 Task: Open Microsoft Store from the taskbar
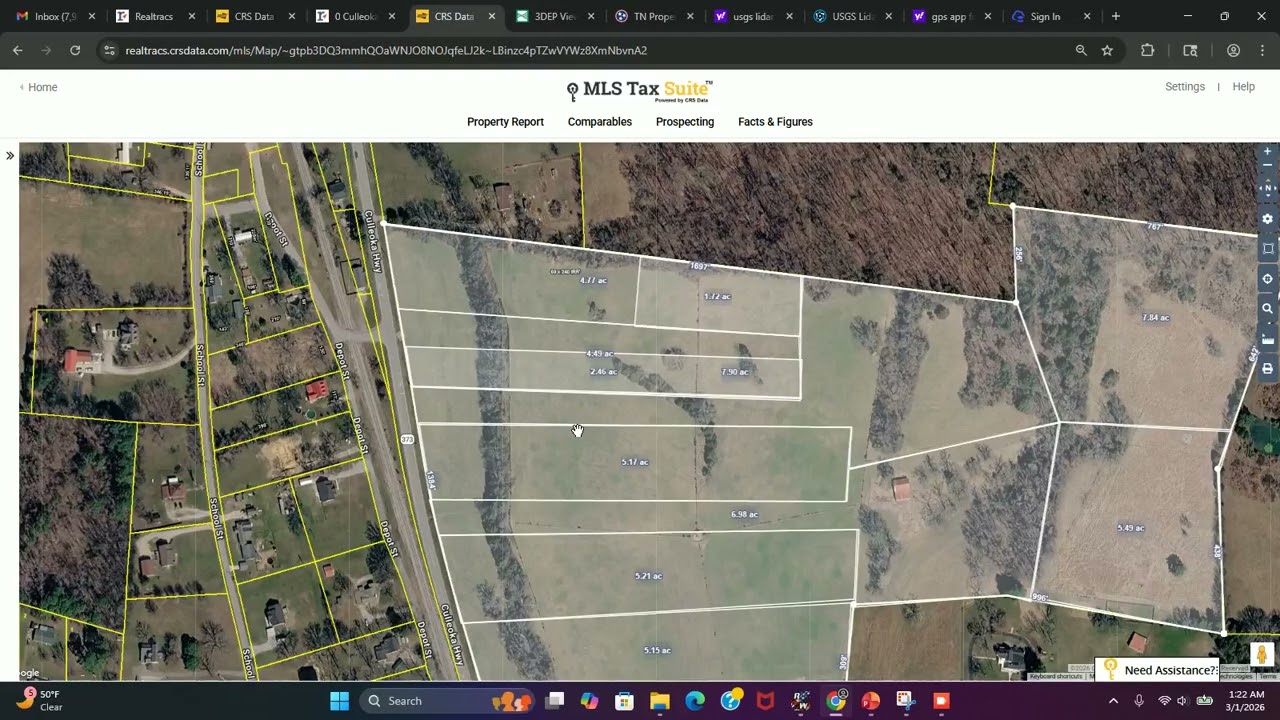pos(624,701)
